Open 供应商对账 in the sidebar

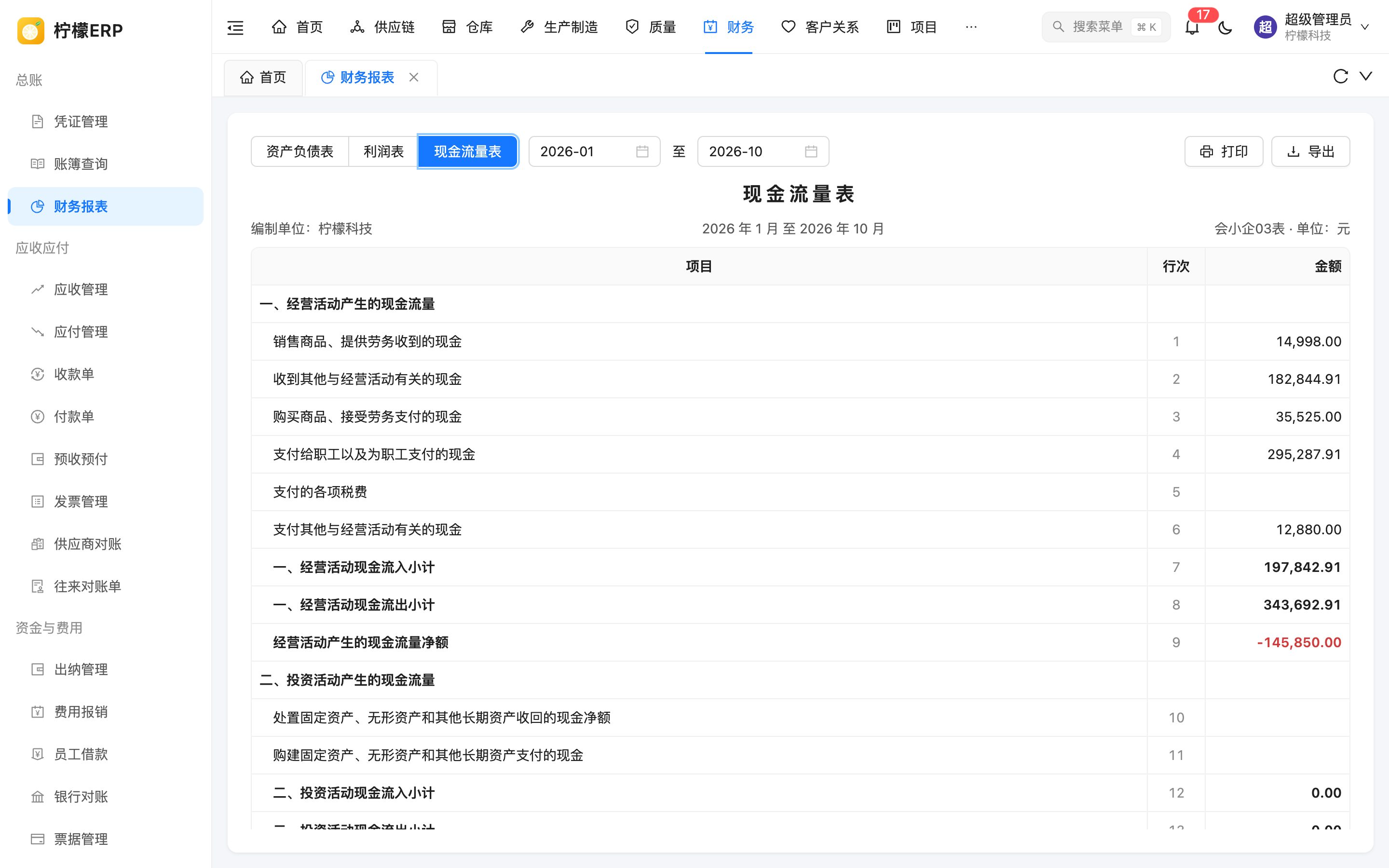coord(106,544)
